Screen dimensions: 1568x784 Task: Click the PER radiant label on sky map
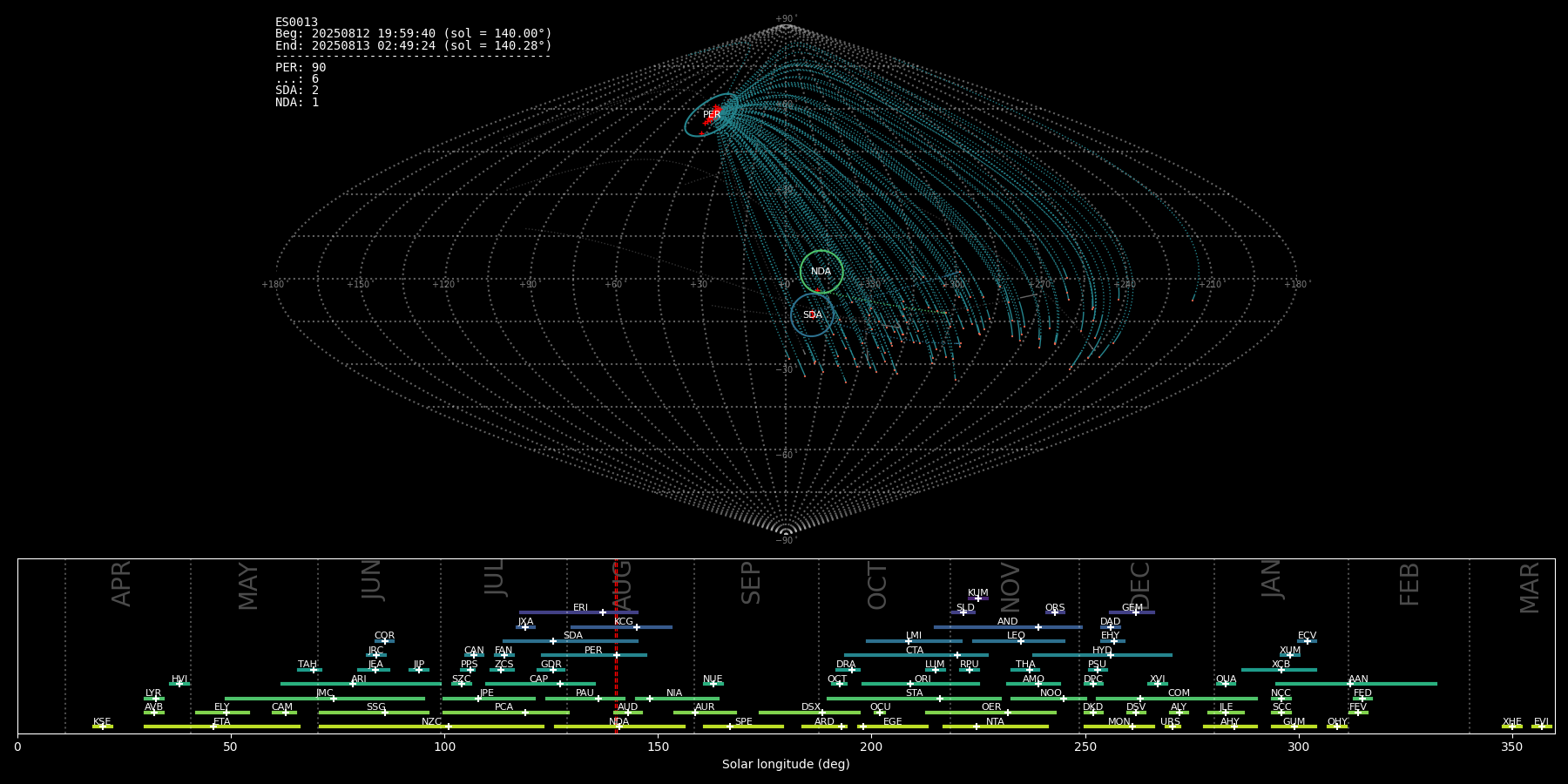[x=712, y=115]
